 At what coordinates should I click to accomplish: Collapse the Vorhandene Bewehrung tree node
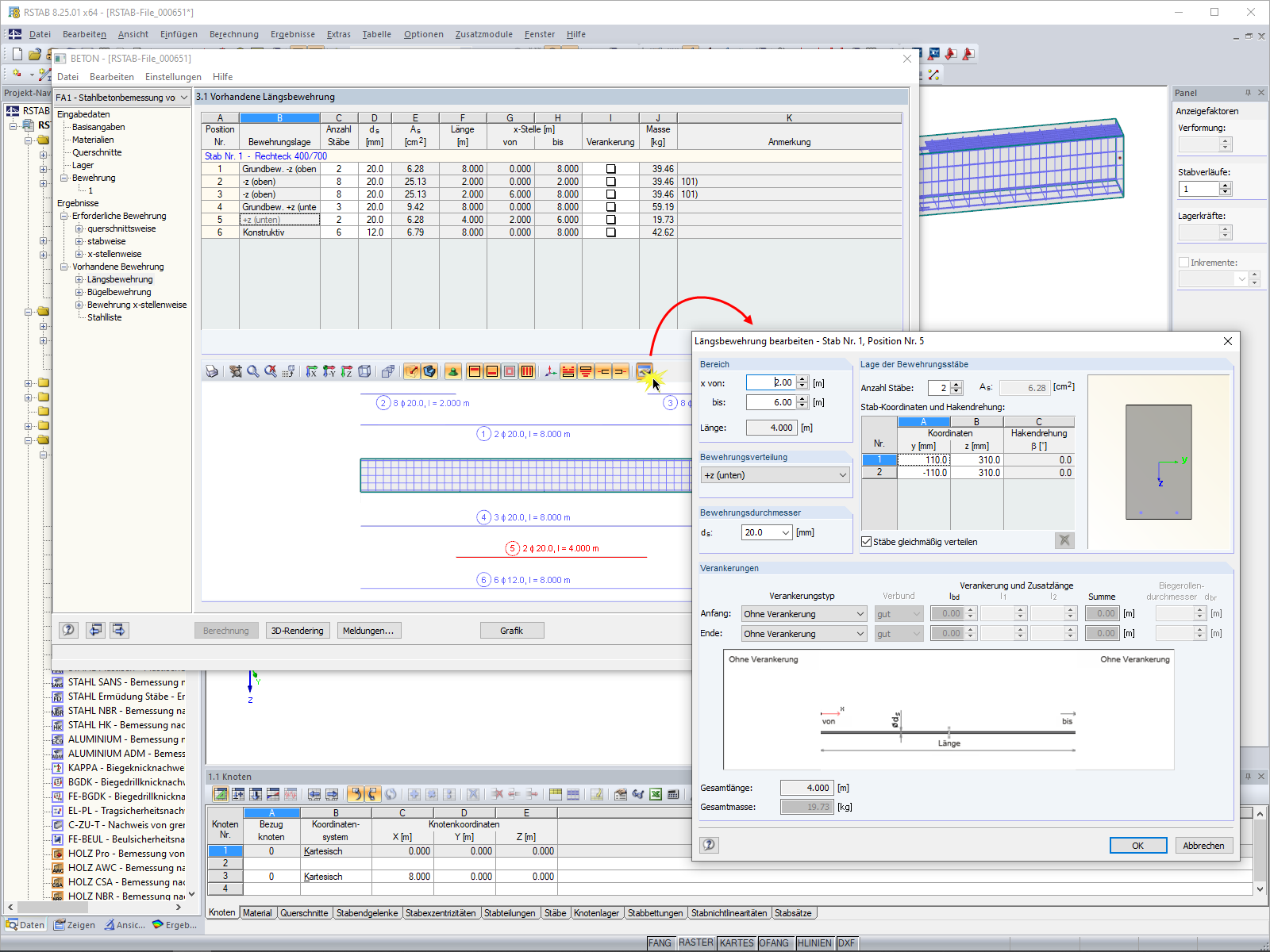click(64, 267)
